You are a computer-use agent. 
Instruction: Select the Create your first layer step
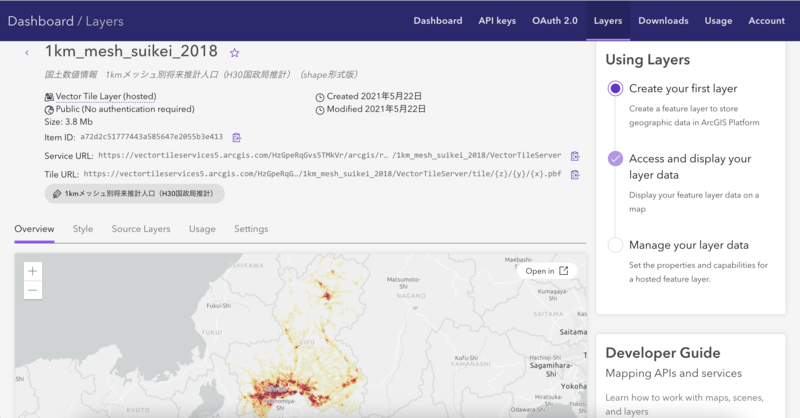[615, 88]
